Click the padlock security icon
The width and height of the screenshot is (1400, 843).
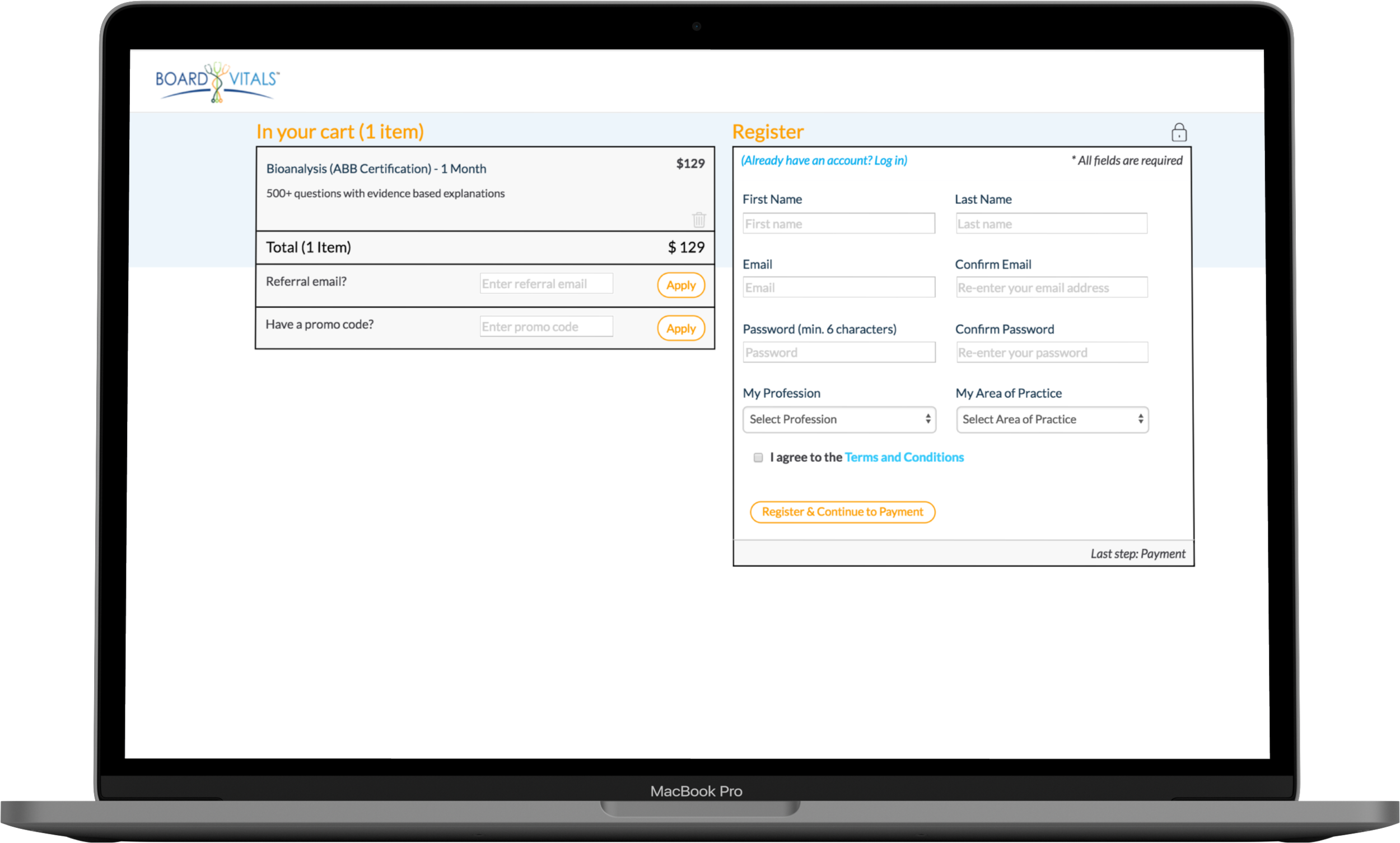point(1178,132)
